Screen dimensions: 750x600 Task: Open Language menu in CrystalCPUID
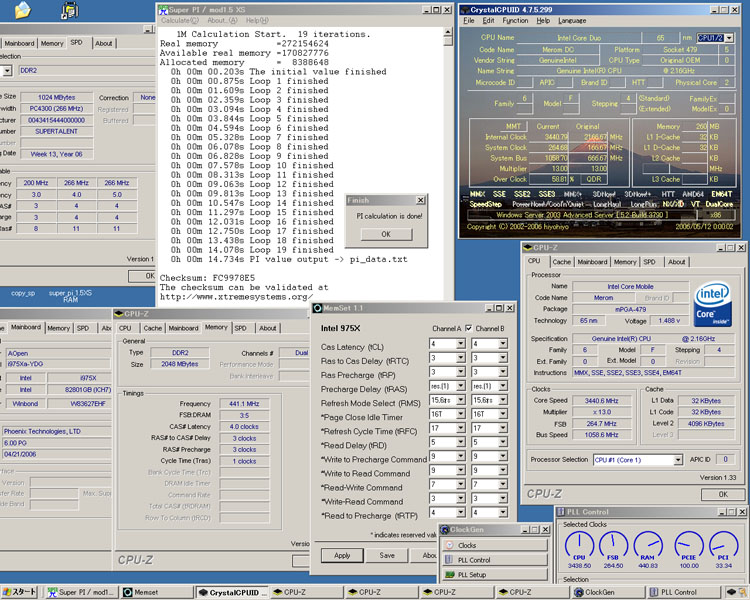tap(572, 21)
